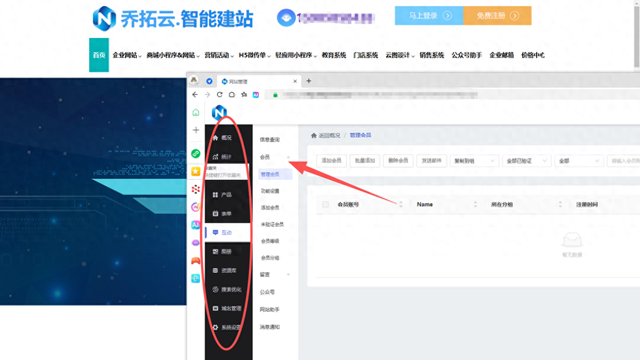This screenshot has width=640, height=360.
Task: Select 未验证会员 in the submenu
Action: click(x=272, y=224)
